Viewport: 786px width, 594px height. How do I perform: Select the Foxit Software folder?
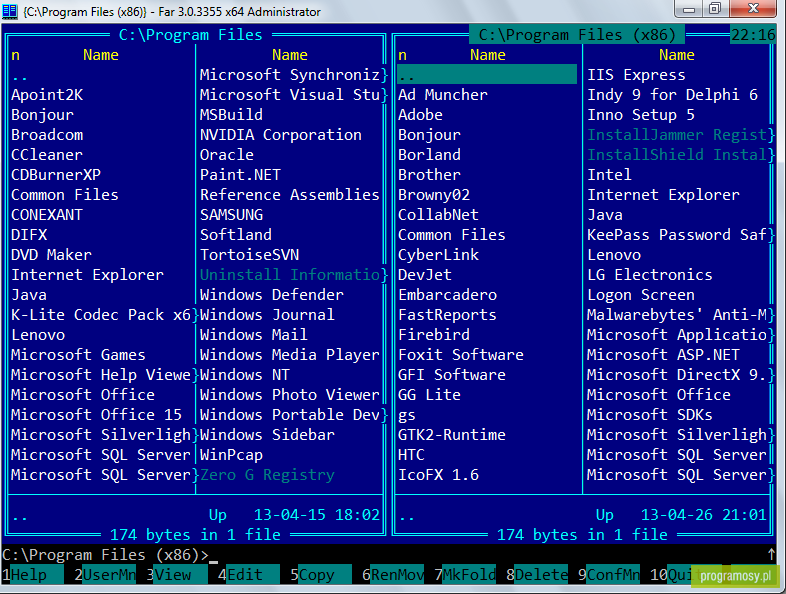click(x=461, y=355)
